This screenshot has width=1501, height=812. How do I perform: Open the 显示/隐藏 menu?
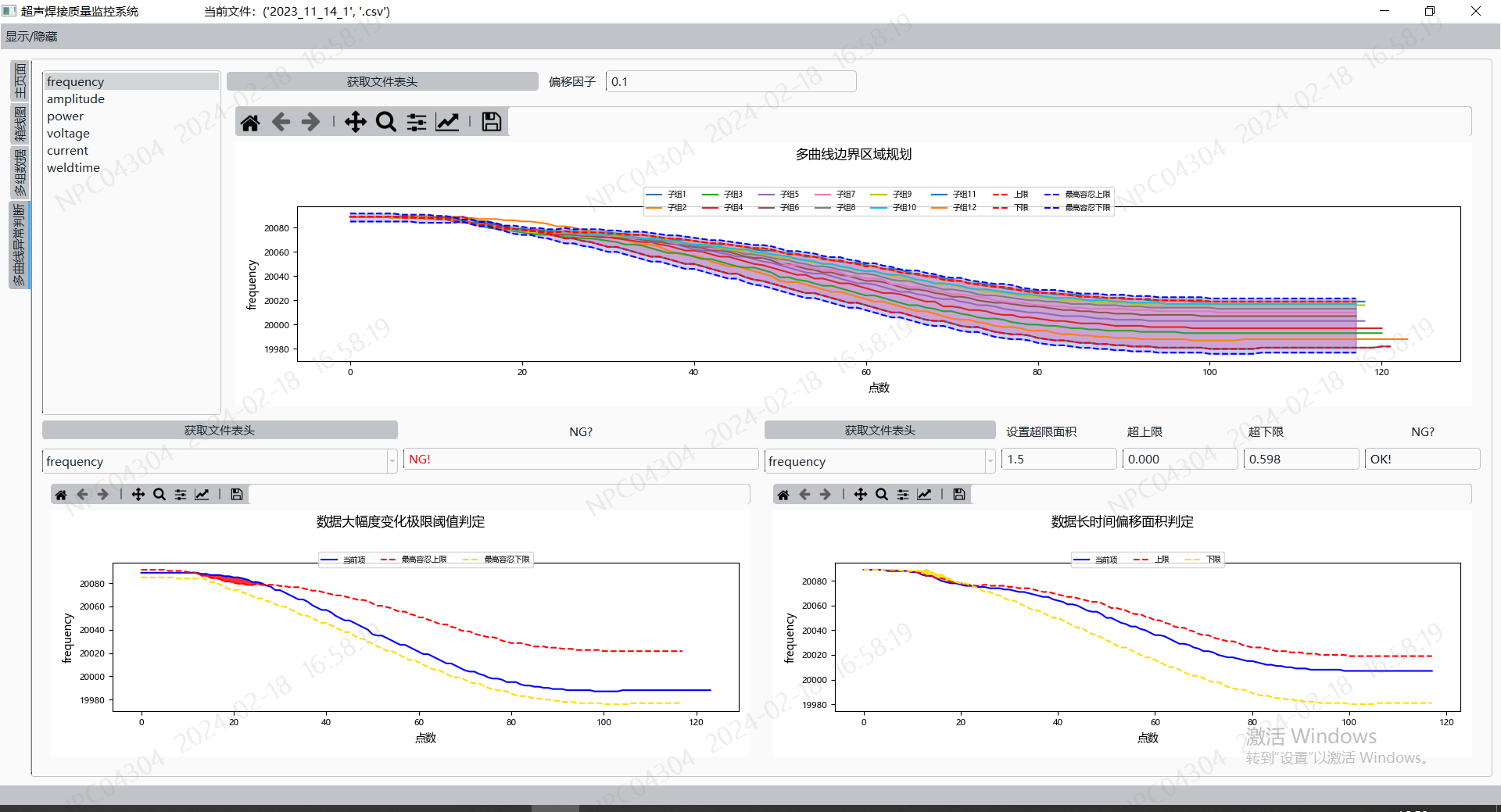pyautogui.click(x=31, y=37)
